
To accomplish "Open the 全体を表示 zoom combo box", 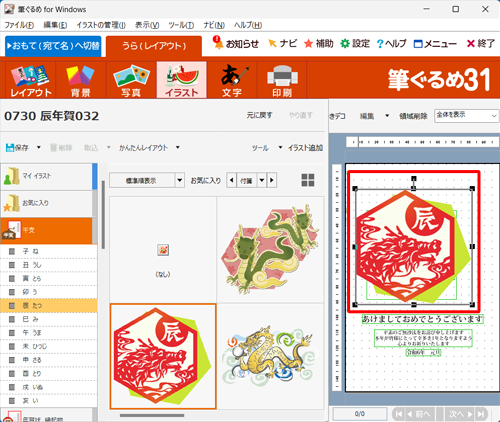I will click(466, 116).
